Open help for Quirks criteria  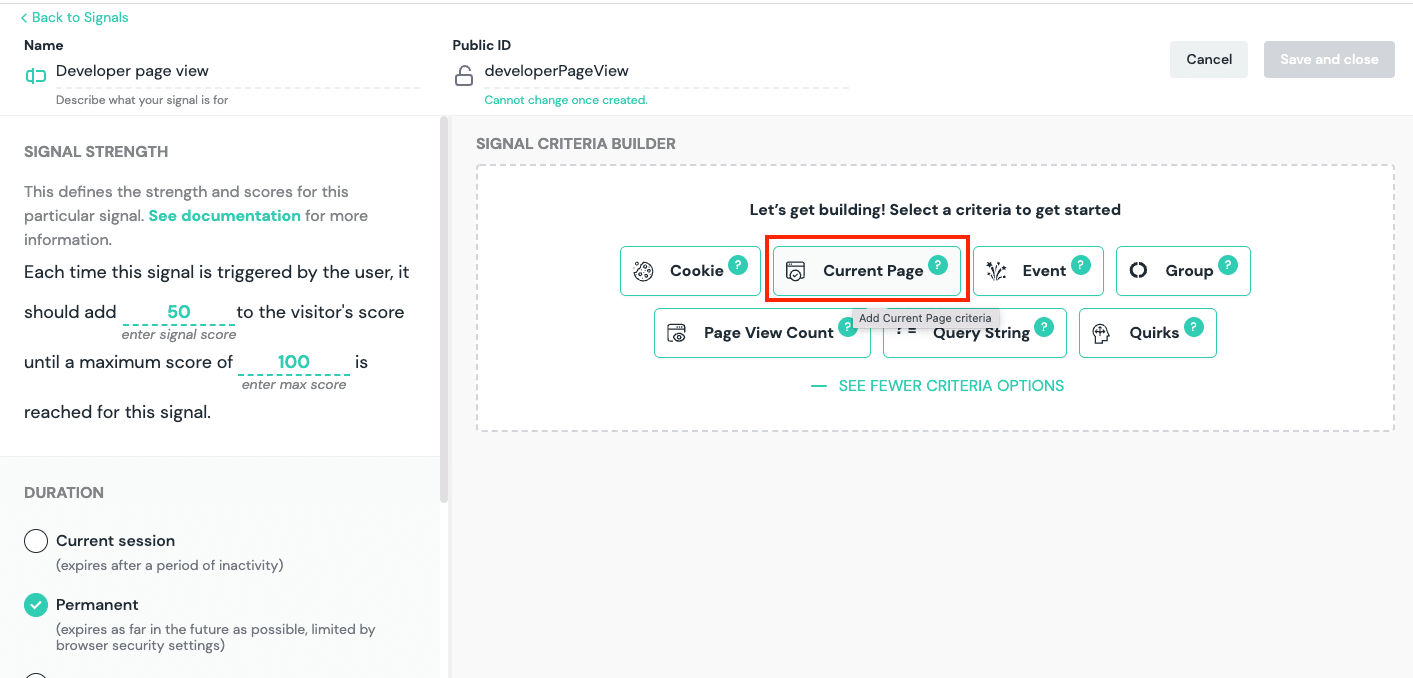1193,327
